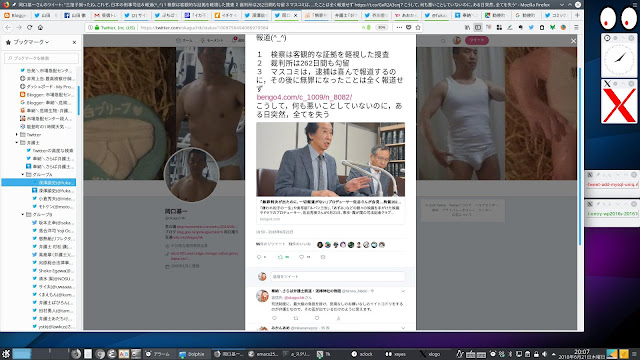This screenshot has height=360, width=640.
Task: Open the first reply's caret menu
Action: (403, 291)
